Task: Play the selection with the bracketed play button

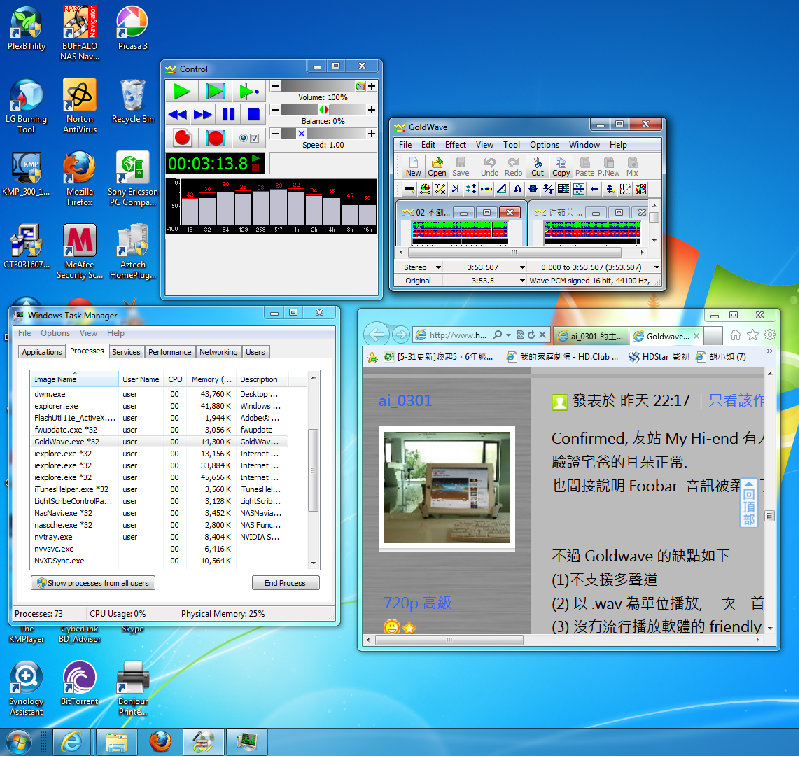Action: point(215,91)
